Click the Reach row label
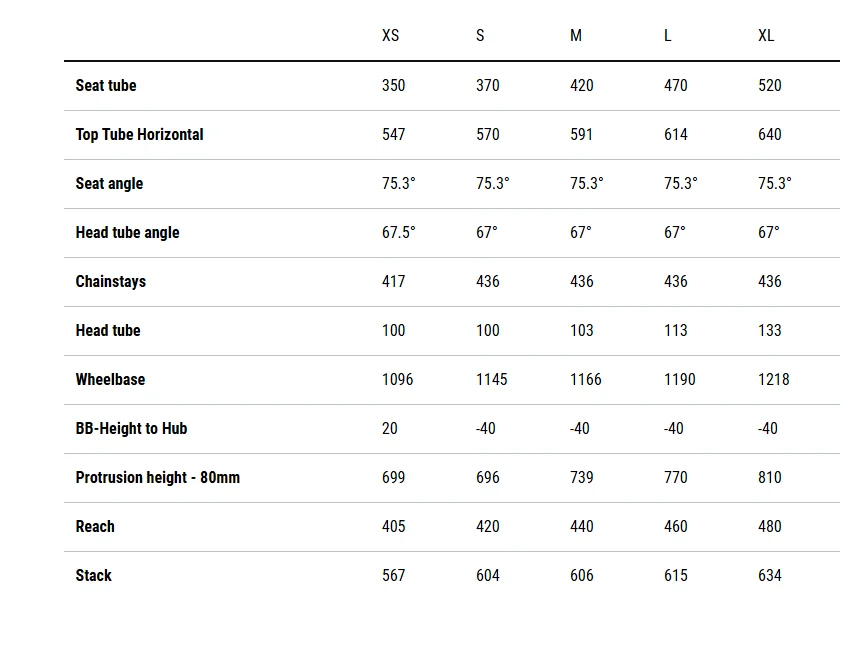This screenshot has height=649, width=860. point(95,527)
